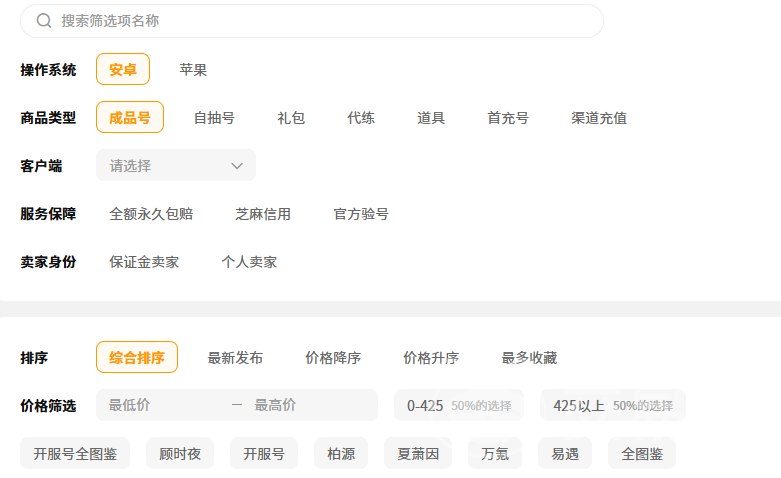The width and height of the screenshot is (781, 478).
Task: Sort by 最新发布
Action: 235,357
